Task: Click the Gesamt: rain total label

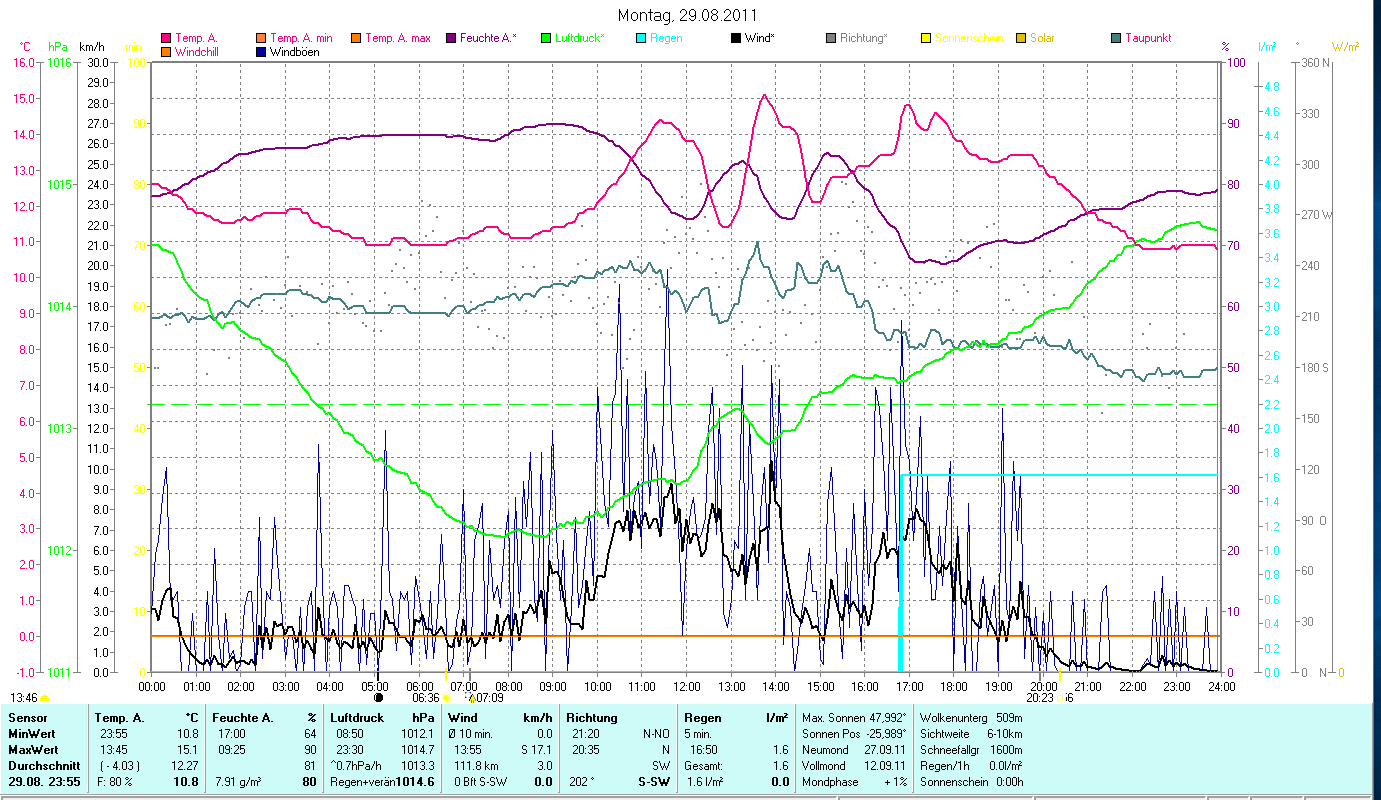Action: point(704,765)
